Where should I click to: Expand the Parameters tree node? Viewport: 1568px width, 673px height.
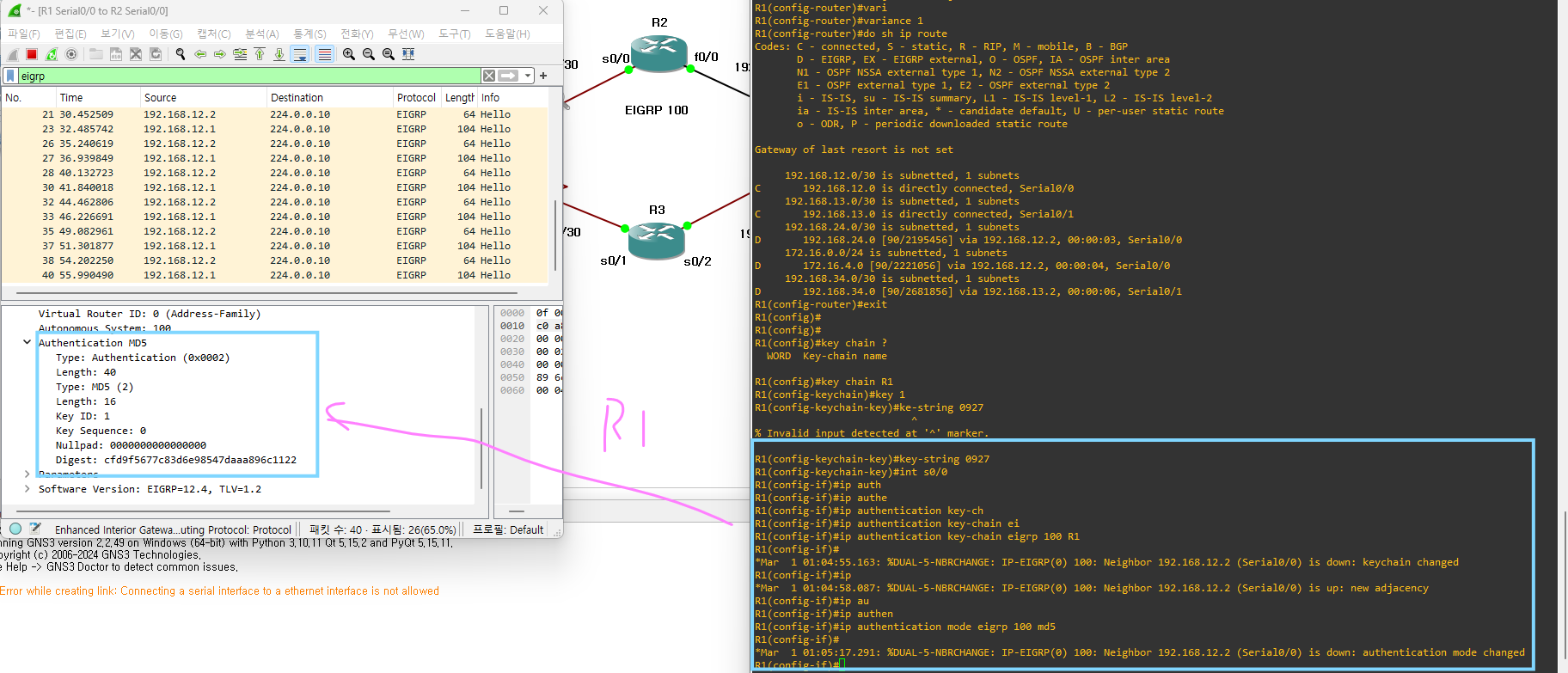click(x=28, y=474)
